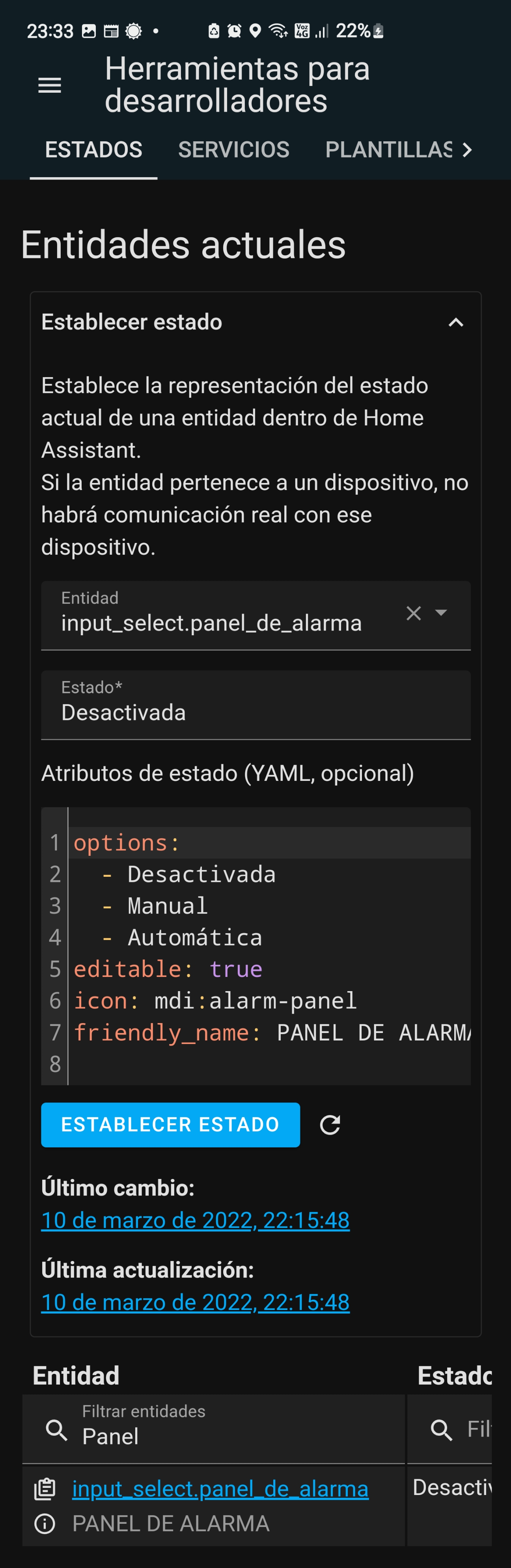Open the Último cambio timestamp link
The width and height of the screenshot is (511, 1568).
tap(195, 1220)
